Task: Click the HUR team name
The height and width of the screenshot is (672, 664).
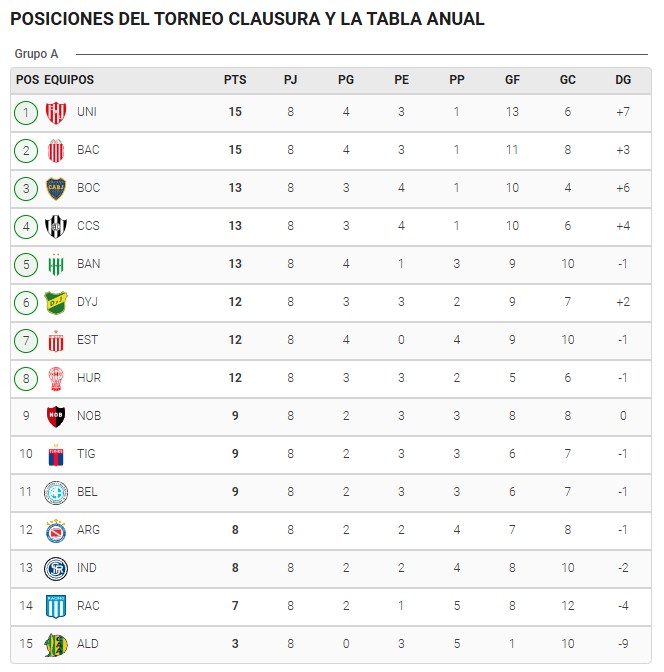Action: point(89,378)
